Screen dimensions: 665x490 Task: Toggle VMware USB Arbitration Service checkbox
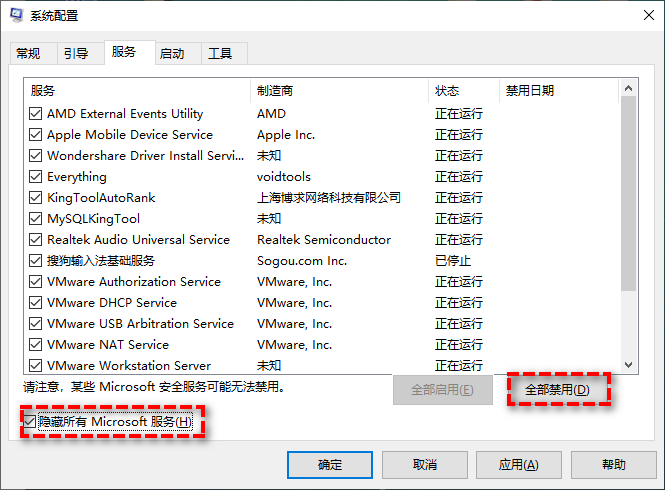(x=36, y=324)
